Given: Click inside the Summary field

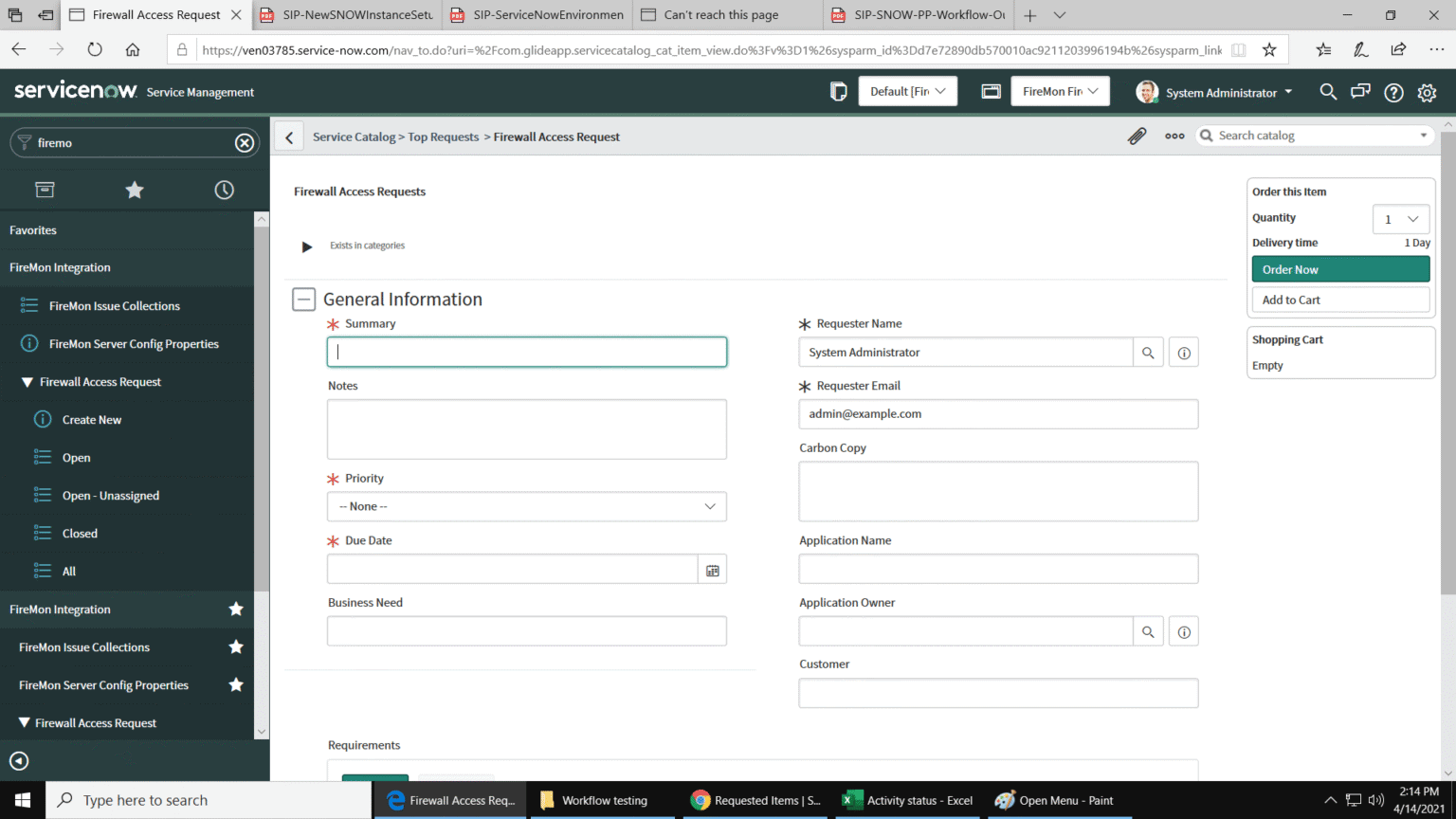Looking at the screenshot, I should tap(526, 352).
